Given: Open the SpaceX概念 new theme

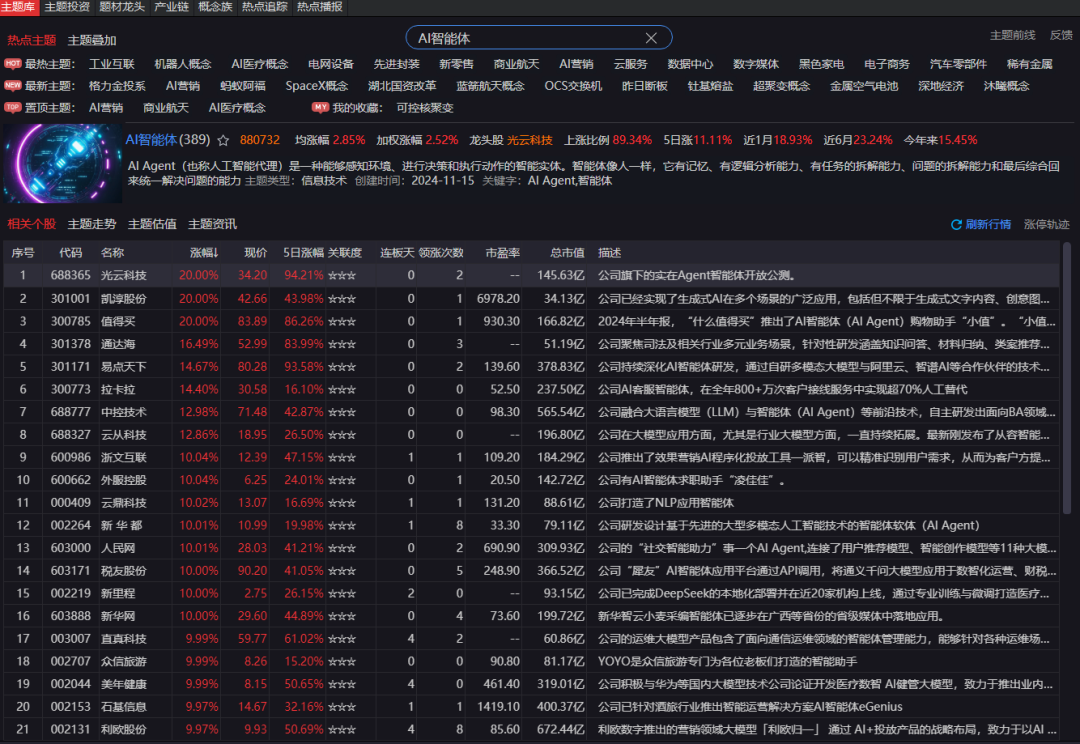Looking at the screenshot, I should [317, 86].
